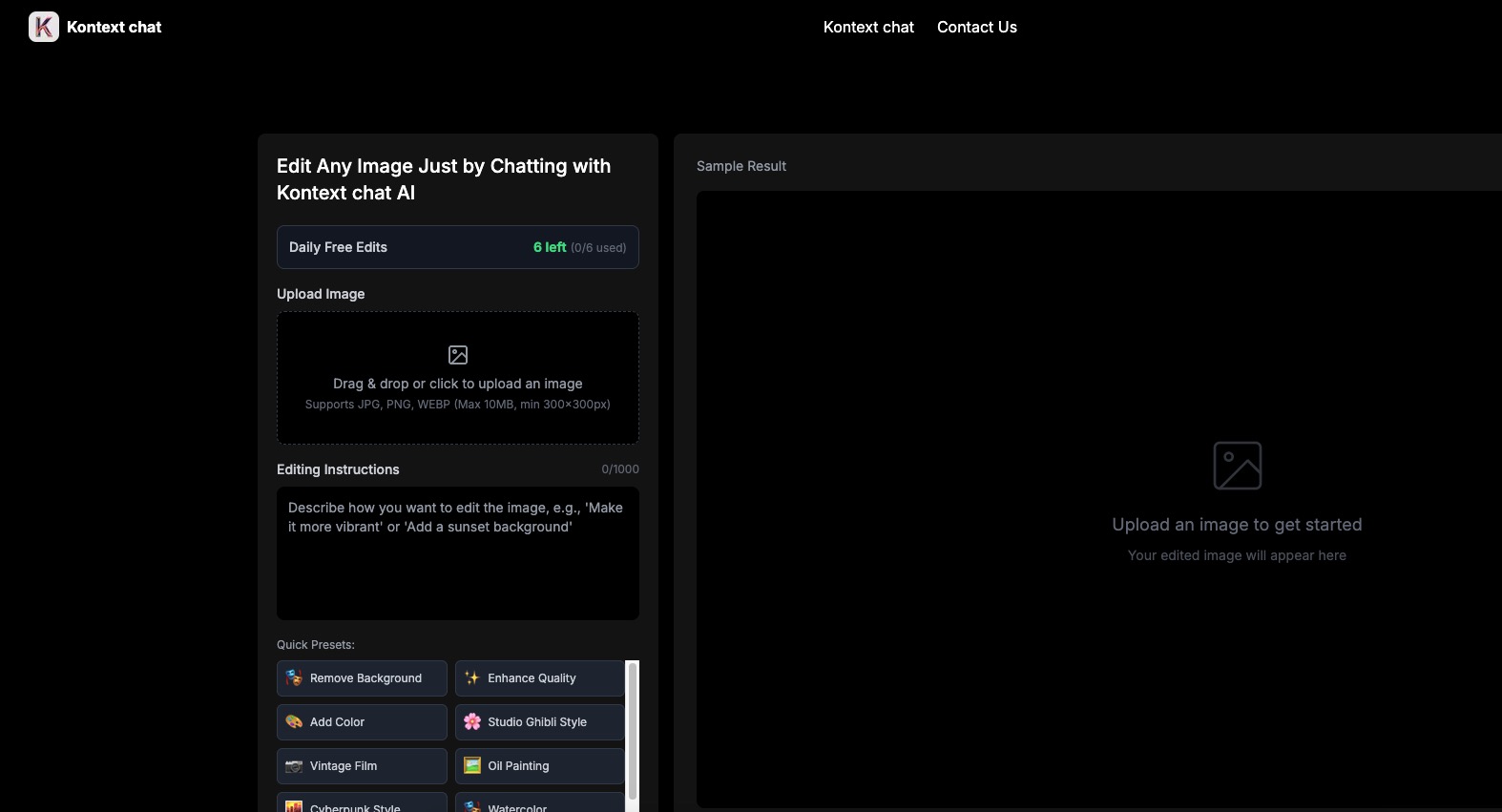Image resolution: width=1502 pixels, height=812 pixels.
Task: Click the Studio Ghibli Style flower icon
Action: [x=472, y=722]
